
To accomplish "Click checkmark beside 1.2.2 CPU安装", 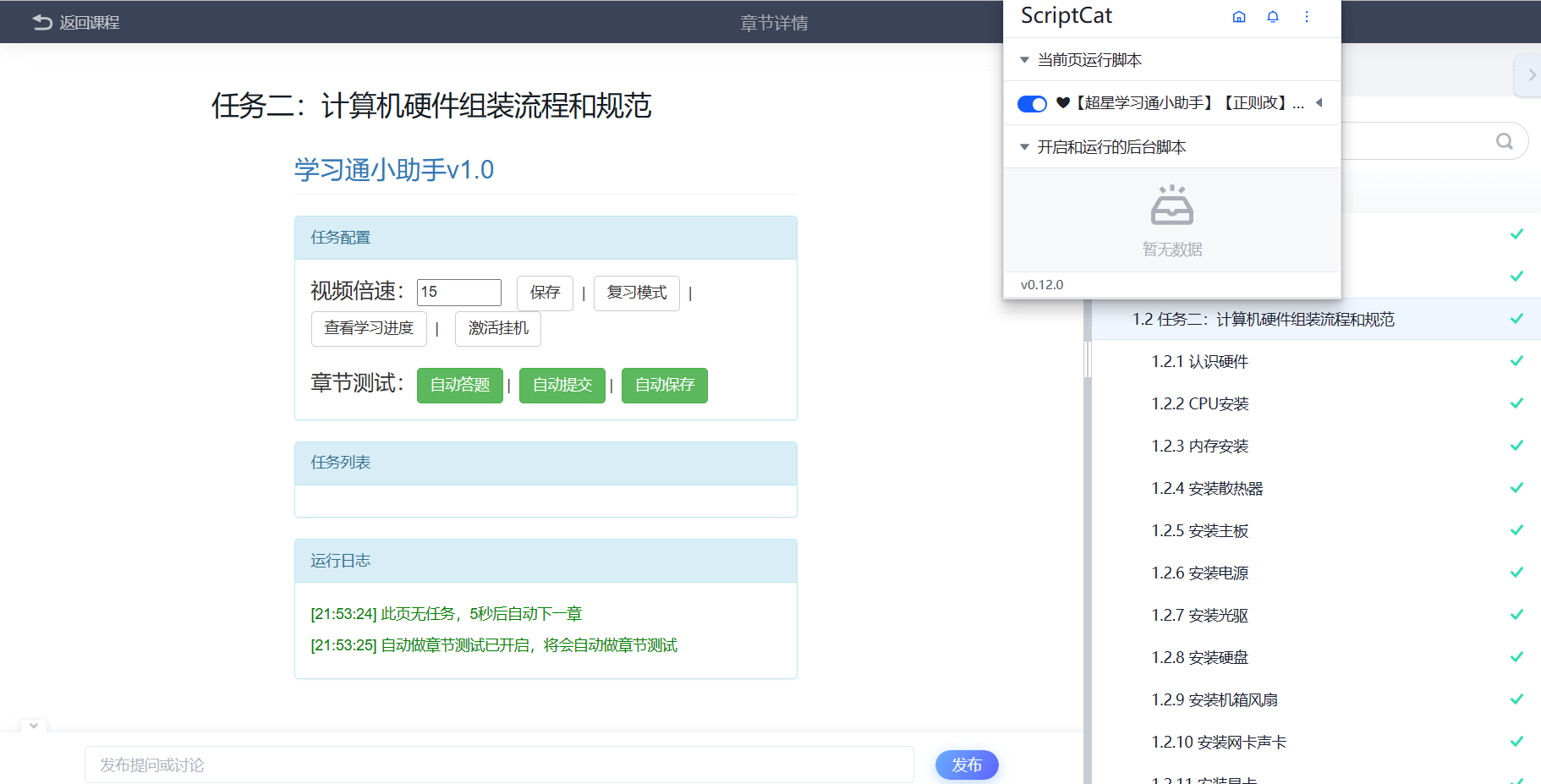I will (x=1517, y=403).
